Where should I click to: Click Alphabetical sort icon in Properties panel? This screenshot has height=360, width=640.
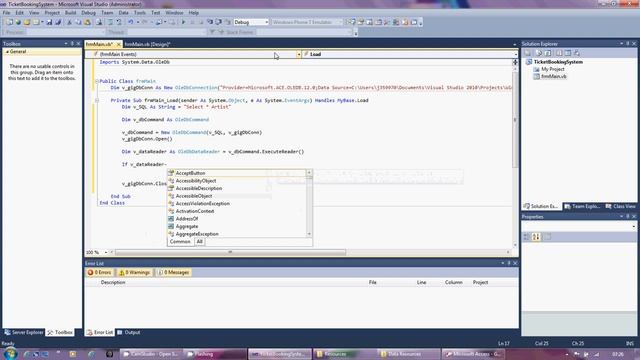tap(536, 237)
